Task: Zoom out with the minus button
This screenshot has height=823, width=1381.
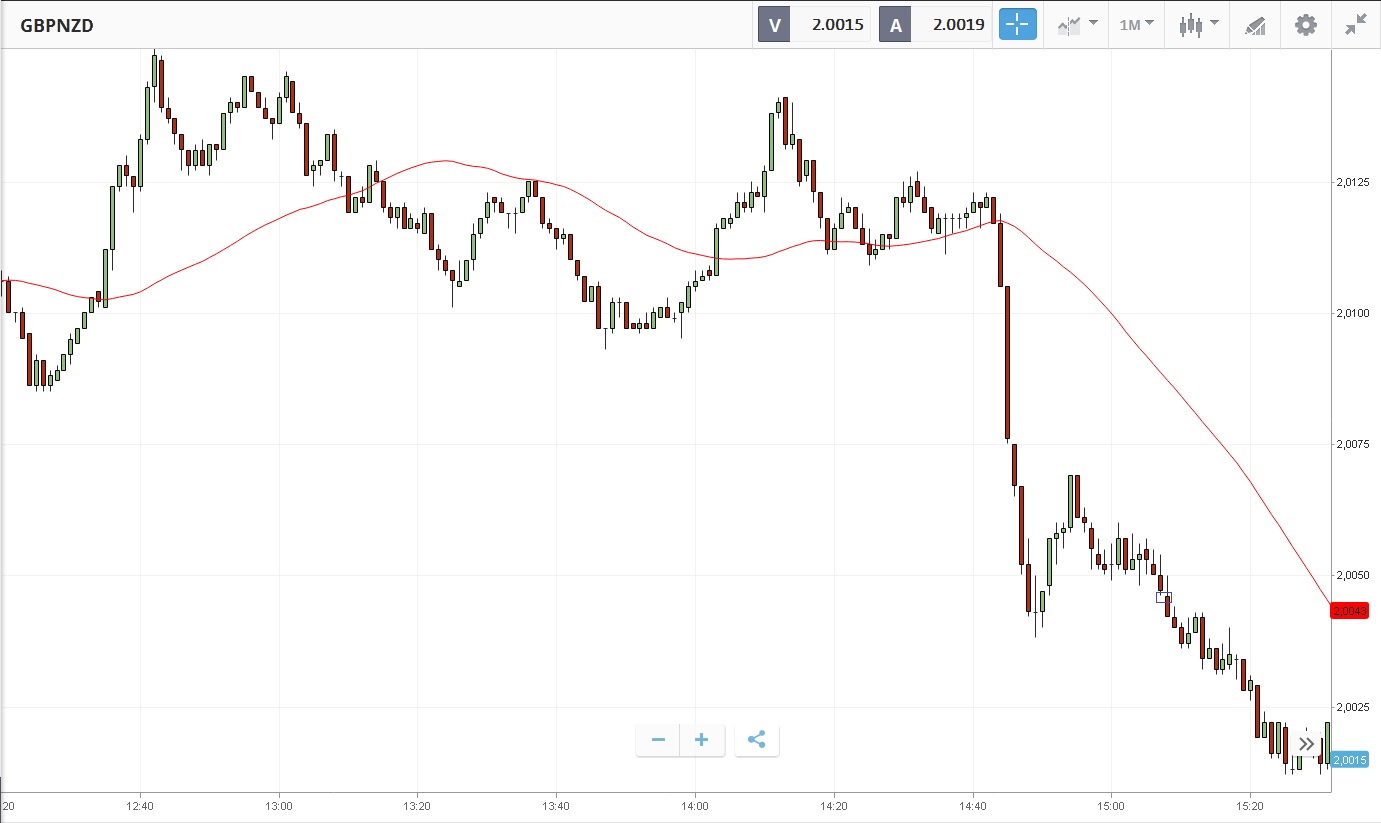Action: (658, 740)
